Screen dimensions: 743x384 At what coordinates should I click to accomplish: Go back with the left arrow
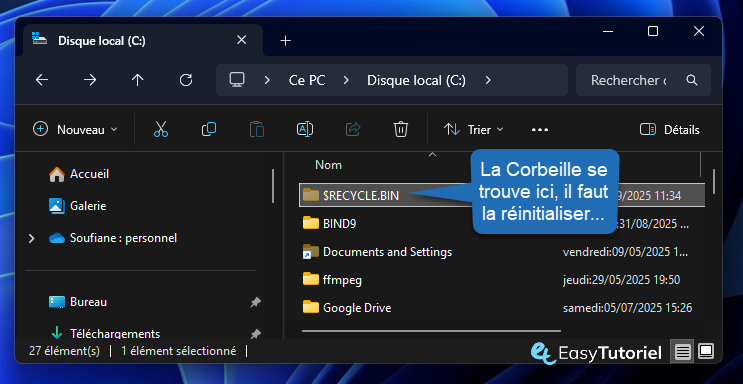(42, 80)
